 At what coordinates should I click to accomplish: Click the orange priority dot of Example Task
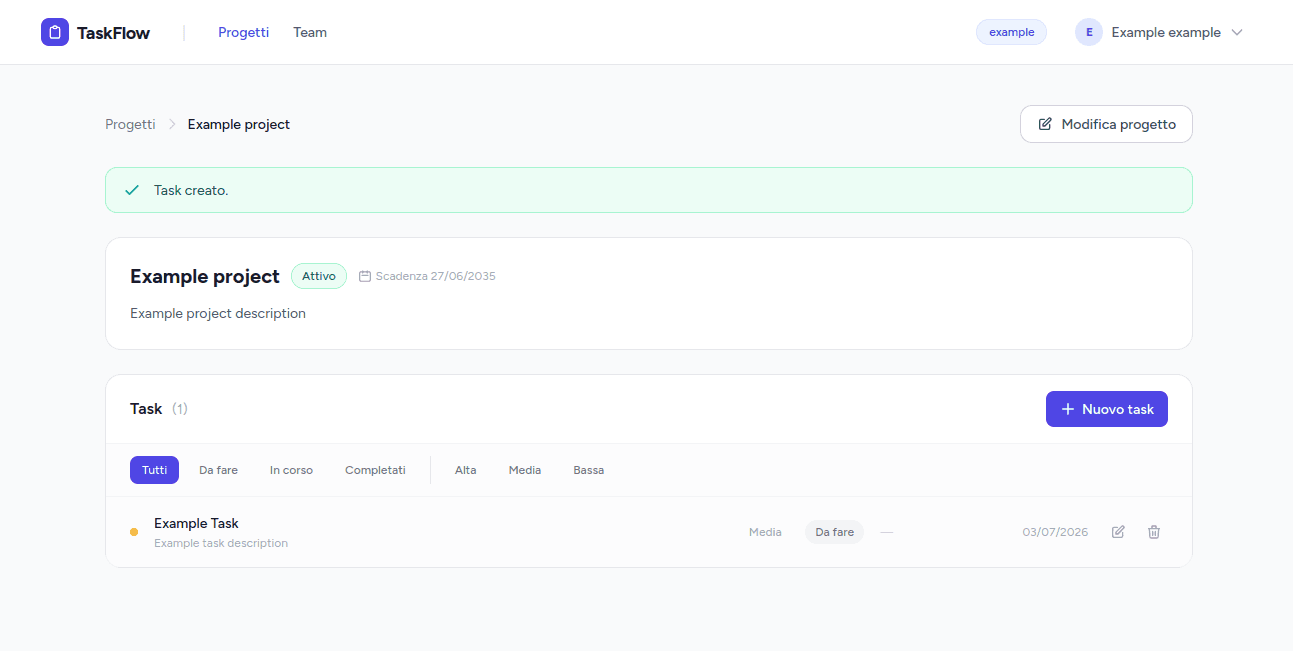click(x=134, y=532)
